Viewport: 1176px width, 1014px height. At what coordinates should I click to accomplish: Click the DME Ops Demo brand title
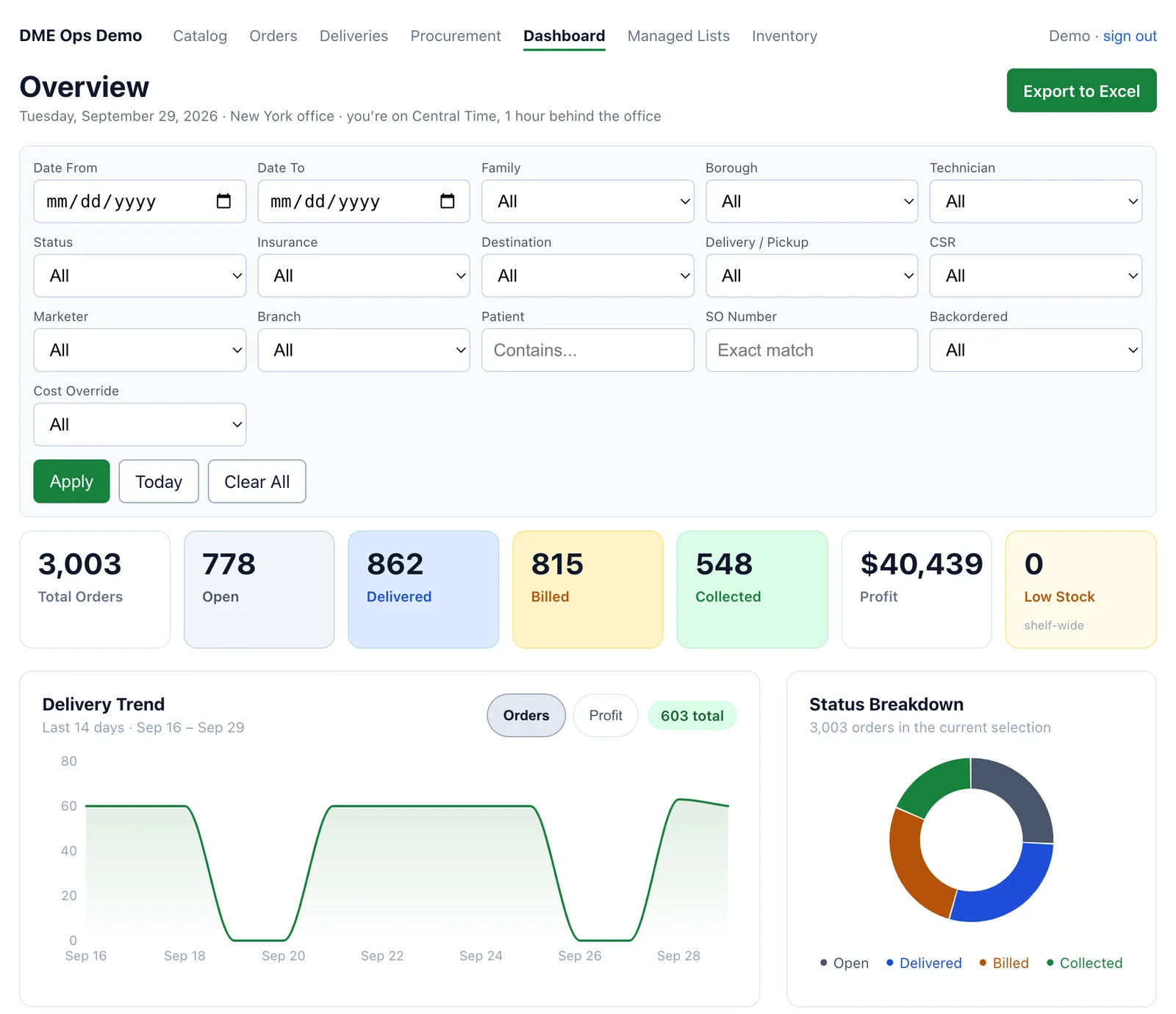(81, 36)
